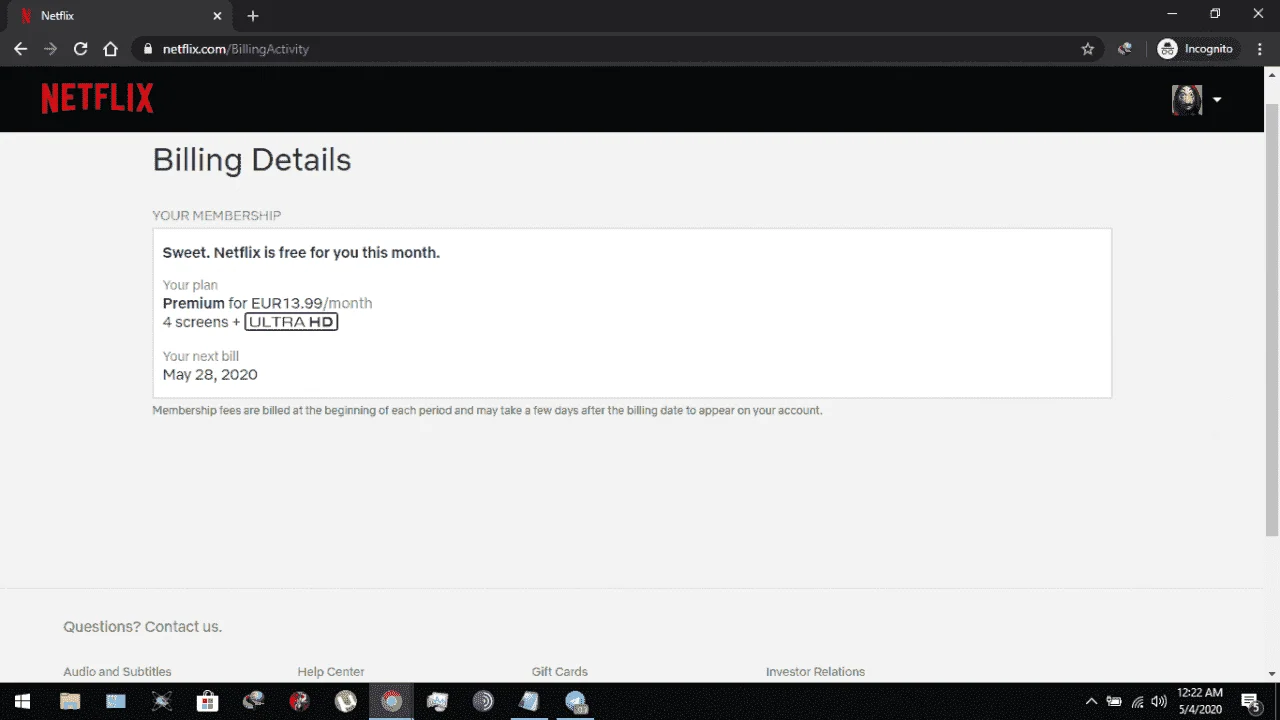1280x720 pixels.
Task: Open the Gift Cards footer link
Action: (560, 672)
